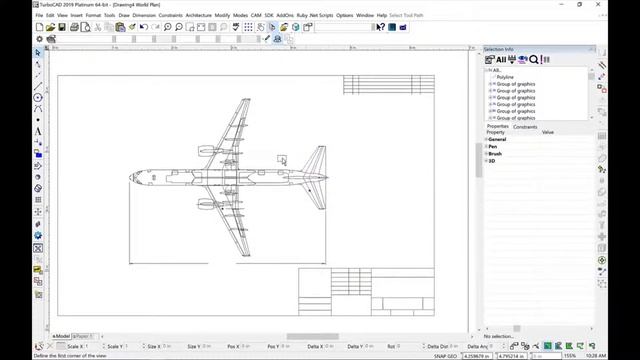The image size is (640, 360).
Task: Save the drawing with the floppy icon
Action: coord(62,27)
